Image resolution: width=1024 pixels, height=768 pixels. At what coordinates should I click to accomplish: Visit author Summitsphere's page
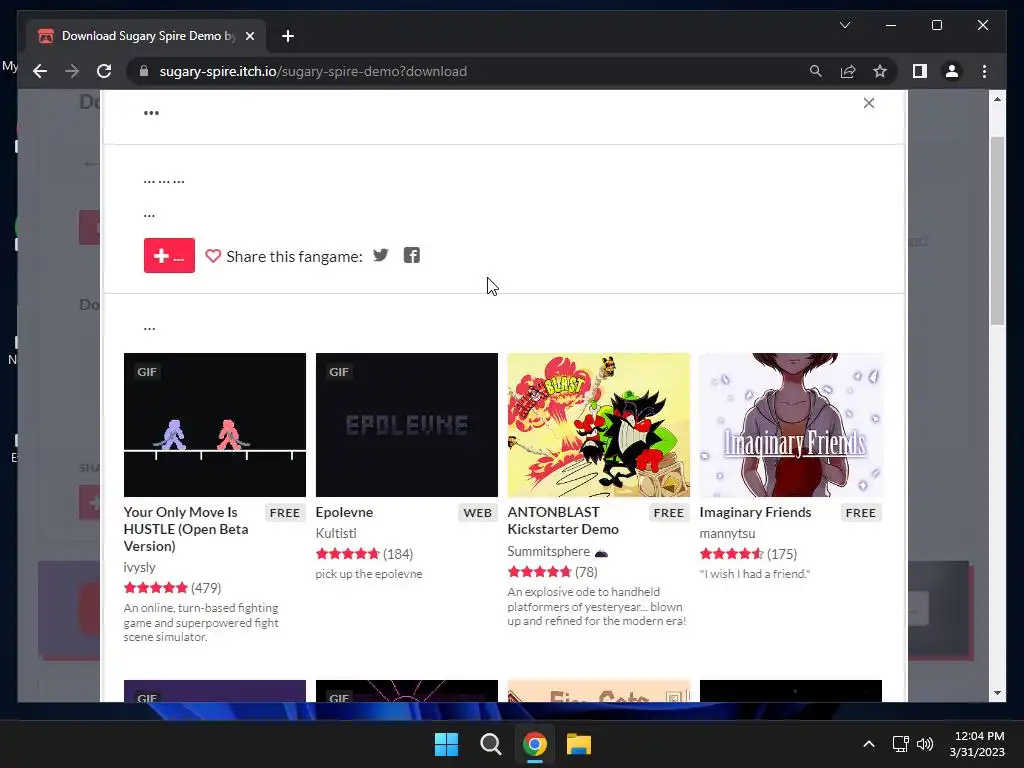[x=549, y=551]
